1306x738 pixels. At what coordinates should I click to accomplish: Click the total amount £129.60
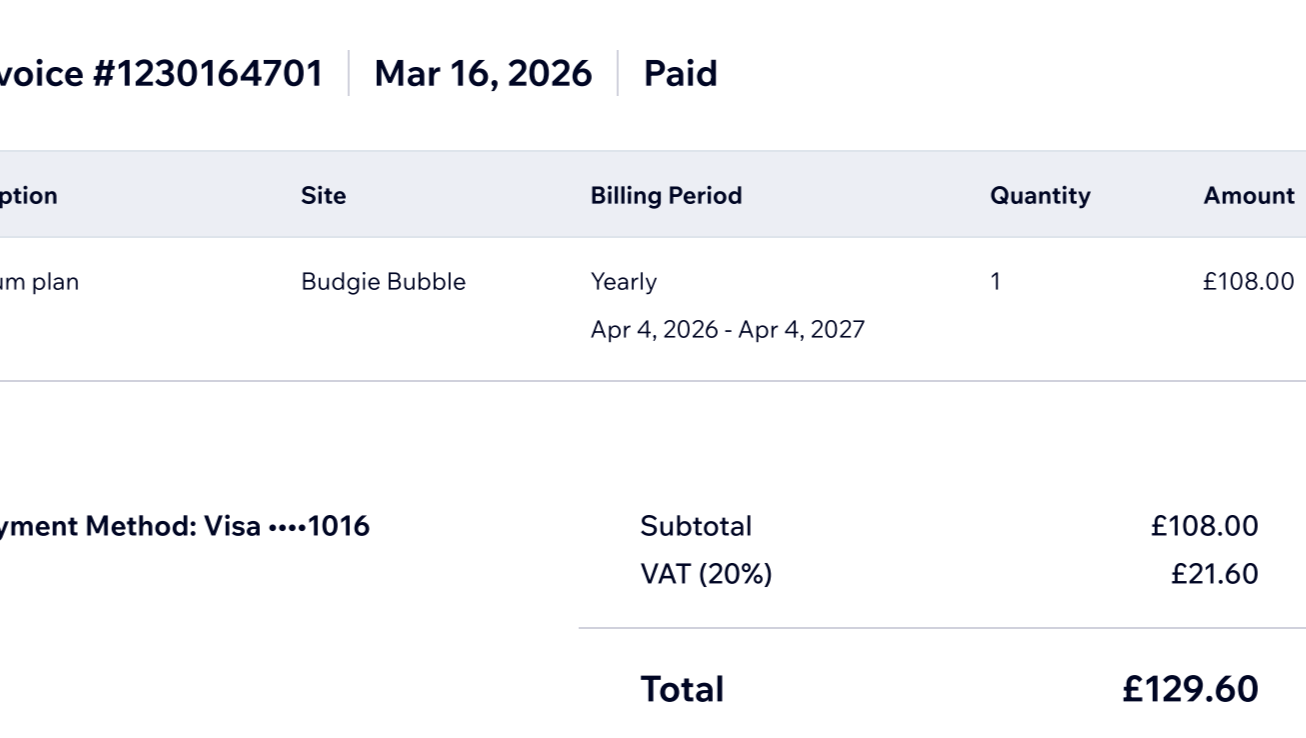pyautogui.click(x=1190, y=689)
